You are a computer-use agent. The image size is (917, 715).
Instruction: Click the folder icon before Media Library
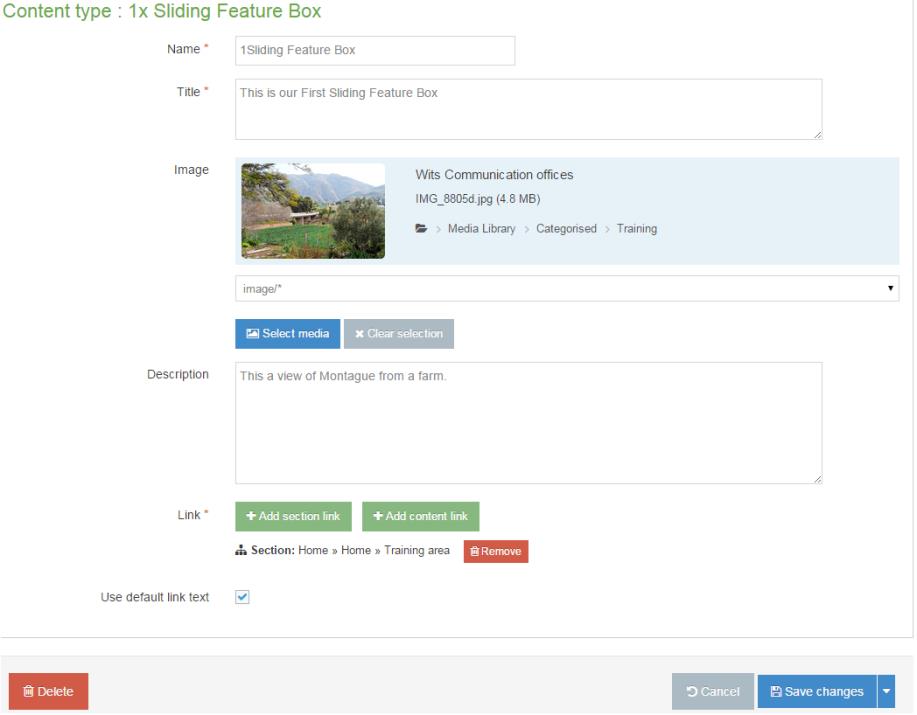[421, 229]
